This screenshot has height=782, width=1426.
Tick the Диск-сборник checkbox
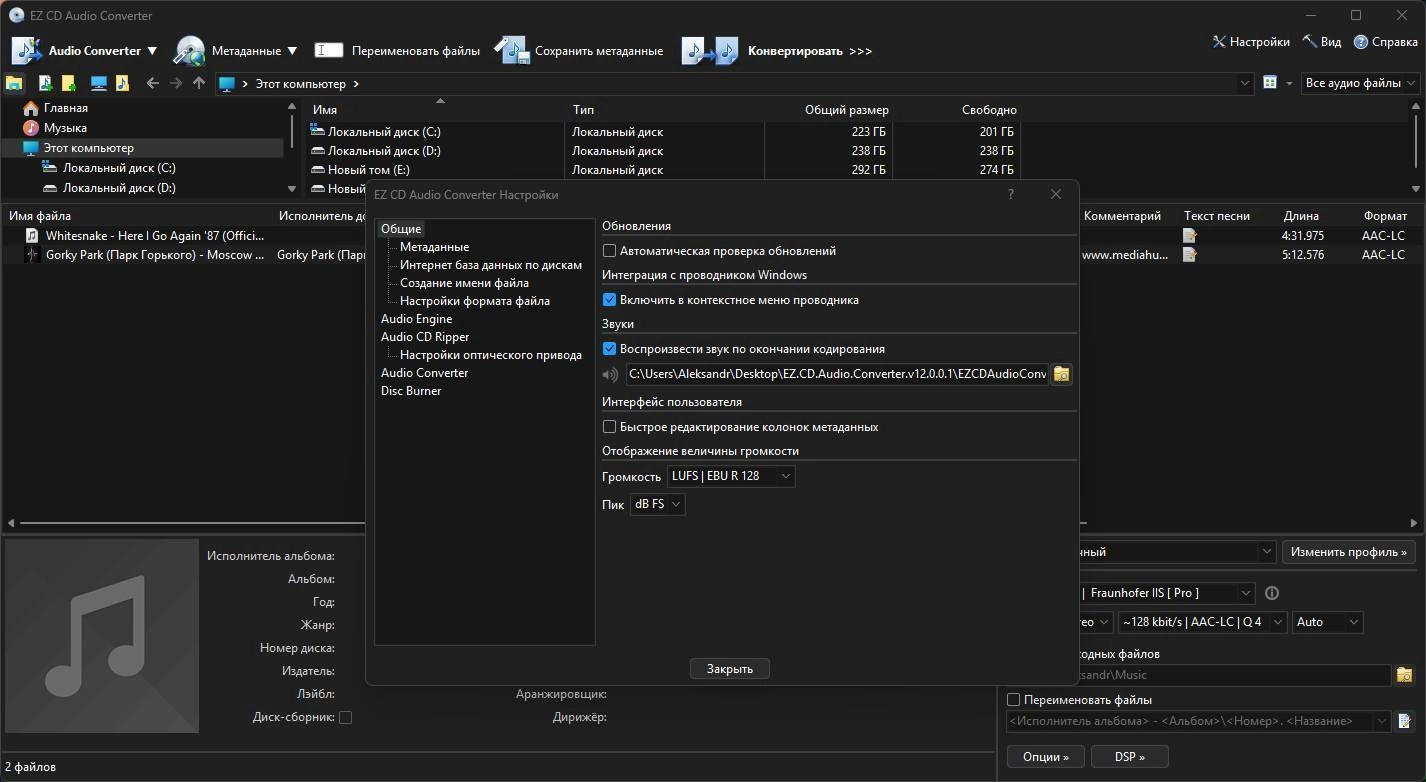[x=345, y=717]
